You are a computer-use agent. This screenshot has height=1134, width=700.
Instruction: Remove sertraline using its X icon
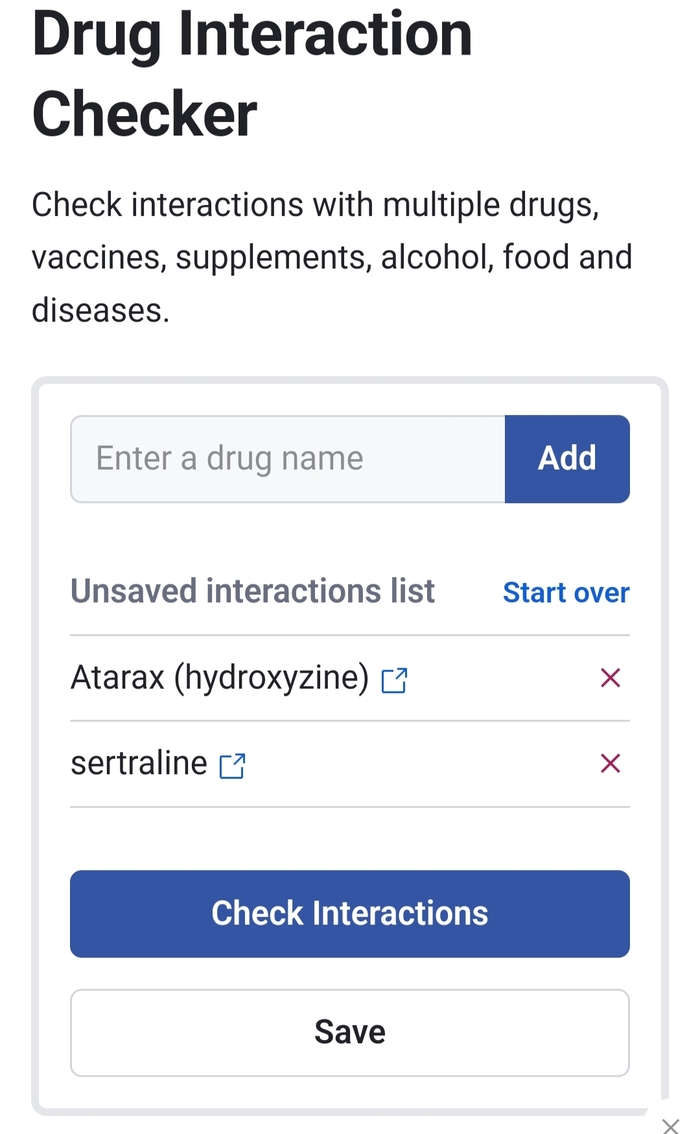[x=610, y=764]
